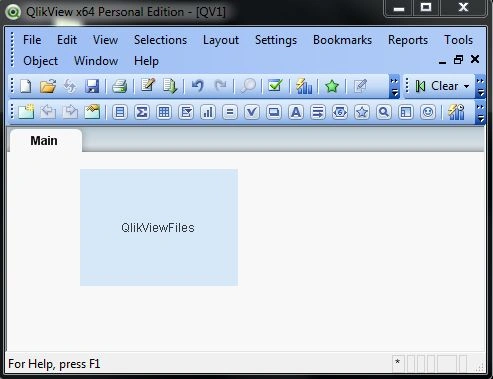The width and height of the screenshot is (493, 379).
Task: Create a Multi Box object
Action: [x=186, y=112]
